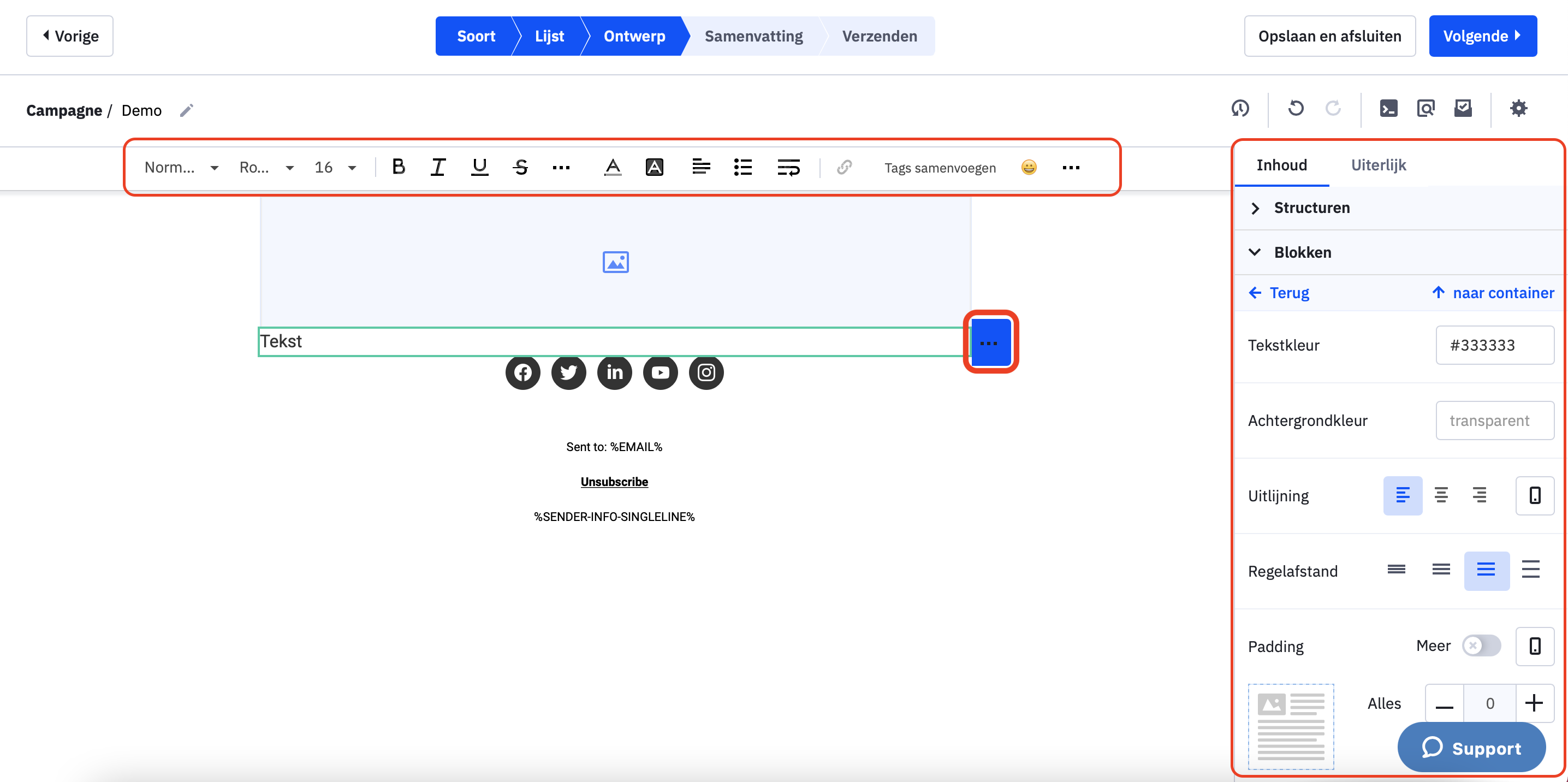The width and height of the screenshot is (1568, 782).
Task: Select left alignment in Uitlijning
Action: click(x=1403, y=495)
